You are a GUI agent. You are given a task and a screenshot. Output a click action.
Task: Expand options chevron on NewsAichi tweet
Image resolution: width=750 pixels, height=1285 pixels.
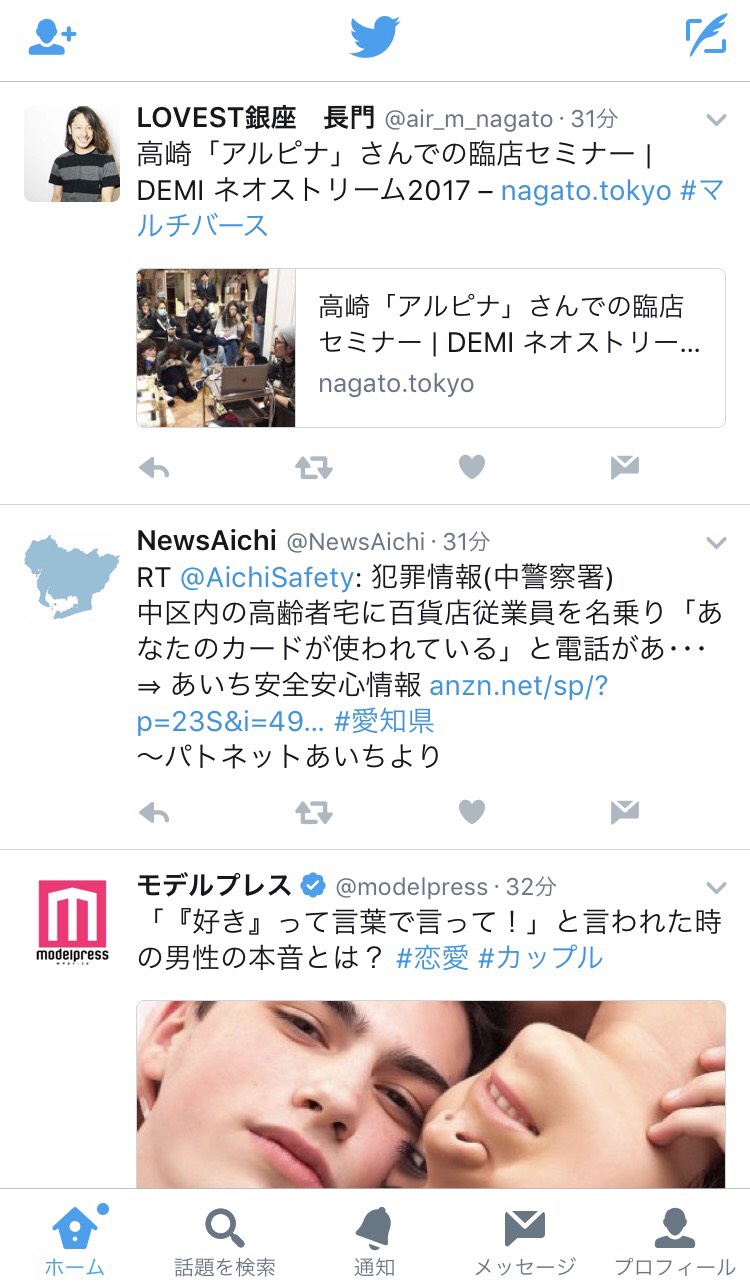pos(716,542)
